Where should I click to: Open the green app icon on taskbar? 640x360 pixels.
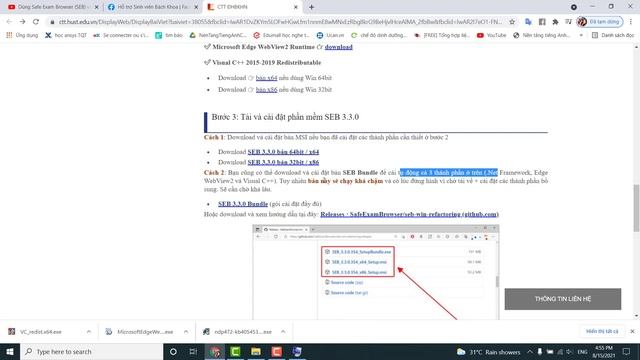[236, 351]
